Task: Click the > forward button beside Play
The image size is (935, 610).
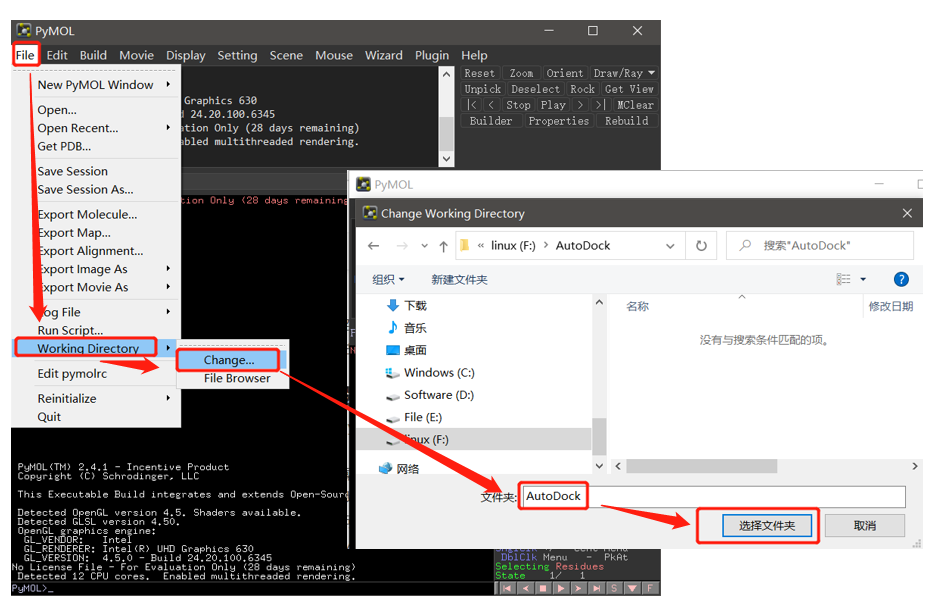Action: pyautogui.click(x=580, y=105)
